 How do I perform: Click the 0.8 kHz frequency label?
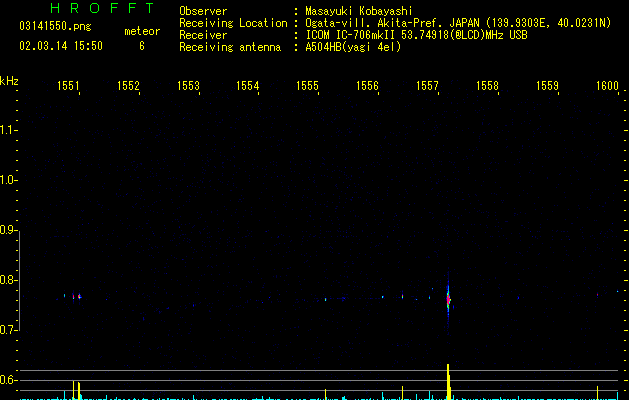(8, 280)
